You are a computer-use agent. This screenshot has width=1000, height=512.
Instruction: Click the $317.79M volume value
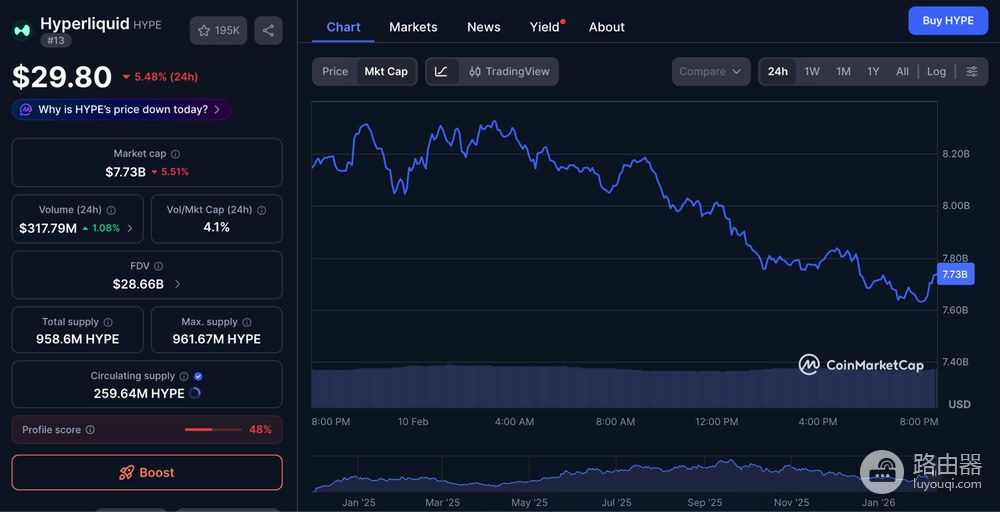(48, 228)
